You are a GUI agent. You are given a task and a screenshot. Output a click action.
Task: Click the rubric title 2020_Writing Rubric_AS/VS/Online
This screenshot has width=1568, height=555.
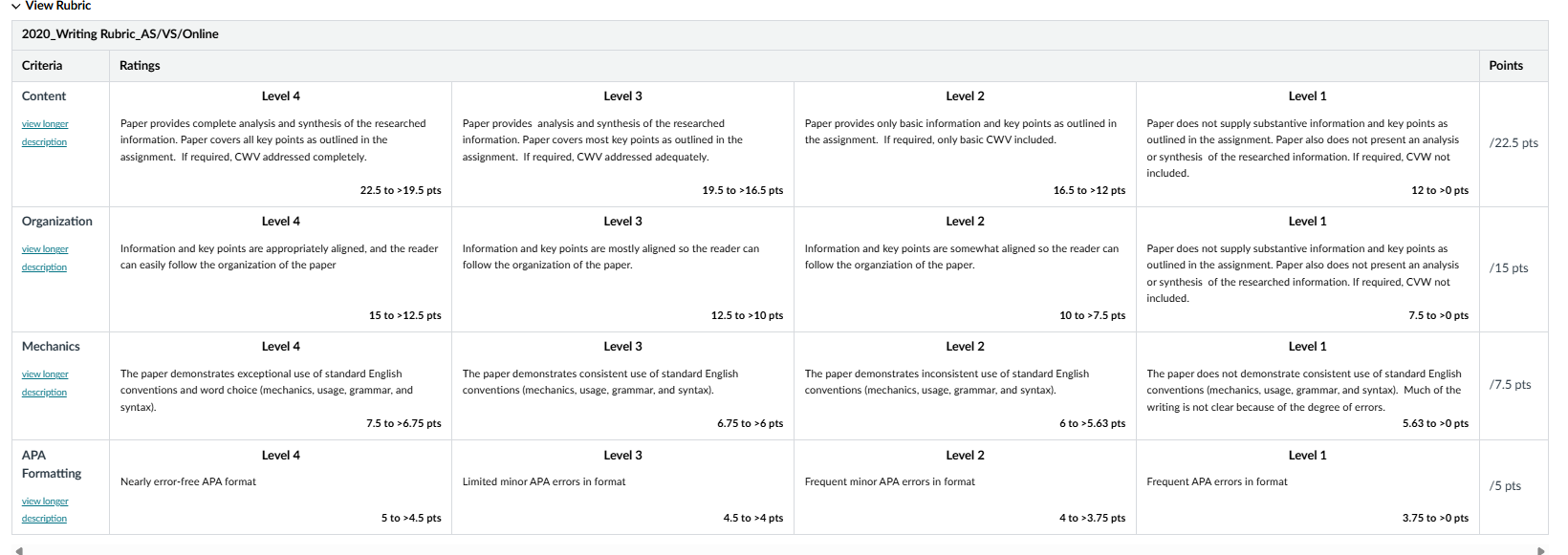coord(120,34)
